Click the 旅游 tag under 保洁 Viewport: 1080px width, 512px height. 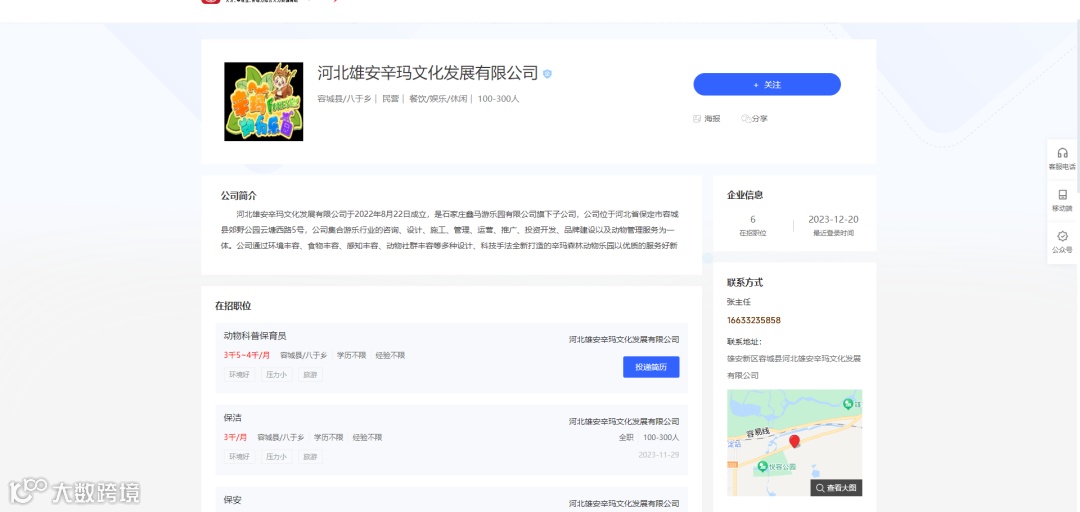(311, 457)
